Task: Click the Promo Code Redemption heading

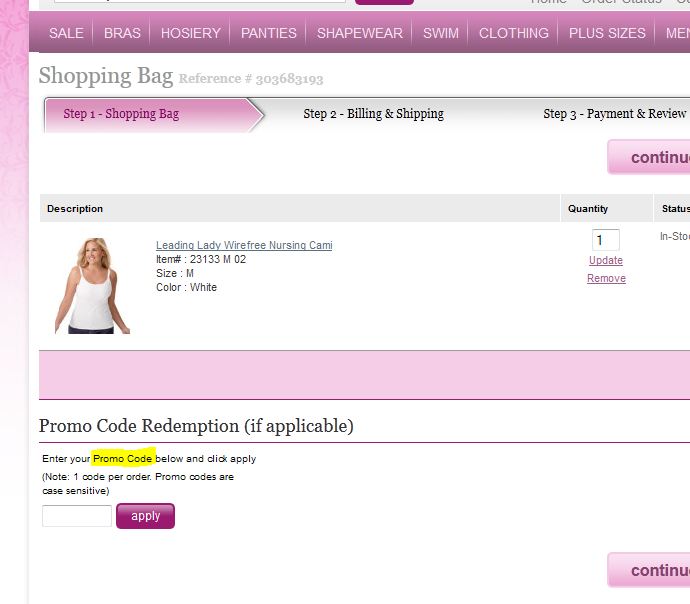Action: (x=196, y=426)
